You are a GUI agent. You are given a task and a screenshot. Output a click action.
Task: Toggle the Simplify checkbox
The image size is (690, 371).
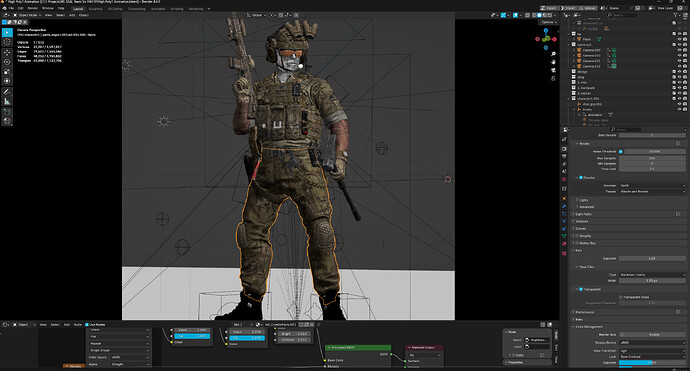click(577, 236)
